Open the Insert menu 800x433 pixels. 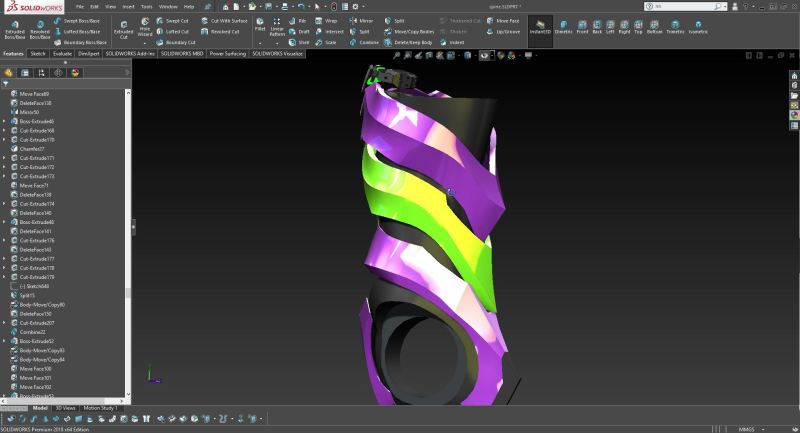(x=129, y=7)
